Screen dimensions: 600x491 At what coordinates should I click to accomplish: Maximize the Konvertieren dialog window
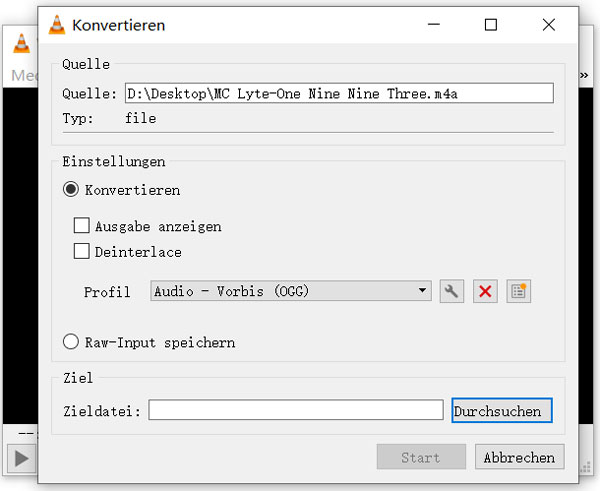(490, 25)
